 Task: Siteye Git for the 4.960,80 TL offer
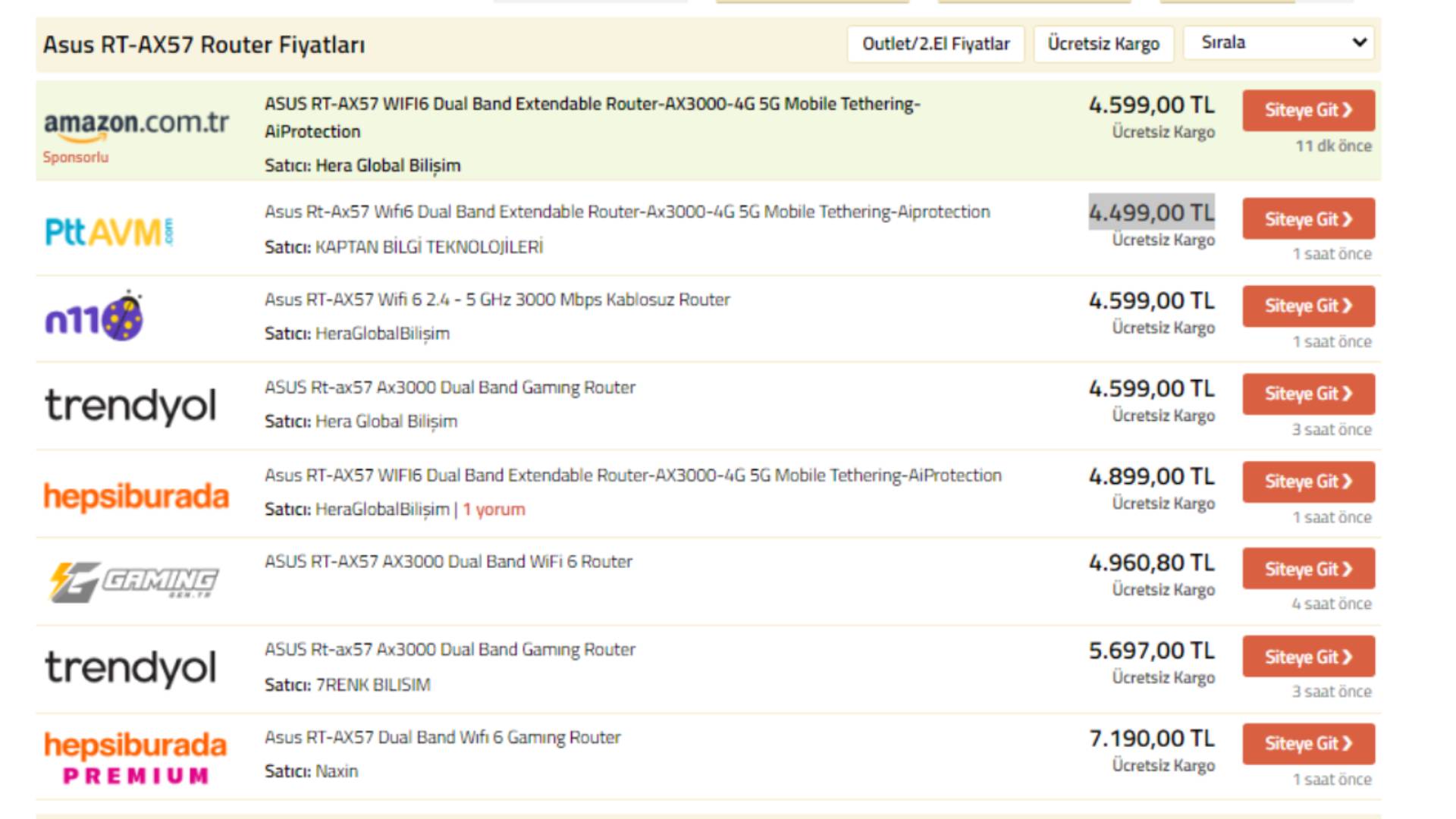pyautogui.click(x=1308, y=569)
